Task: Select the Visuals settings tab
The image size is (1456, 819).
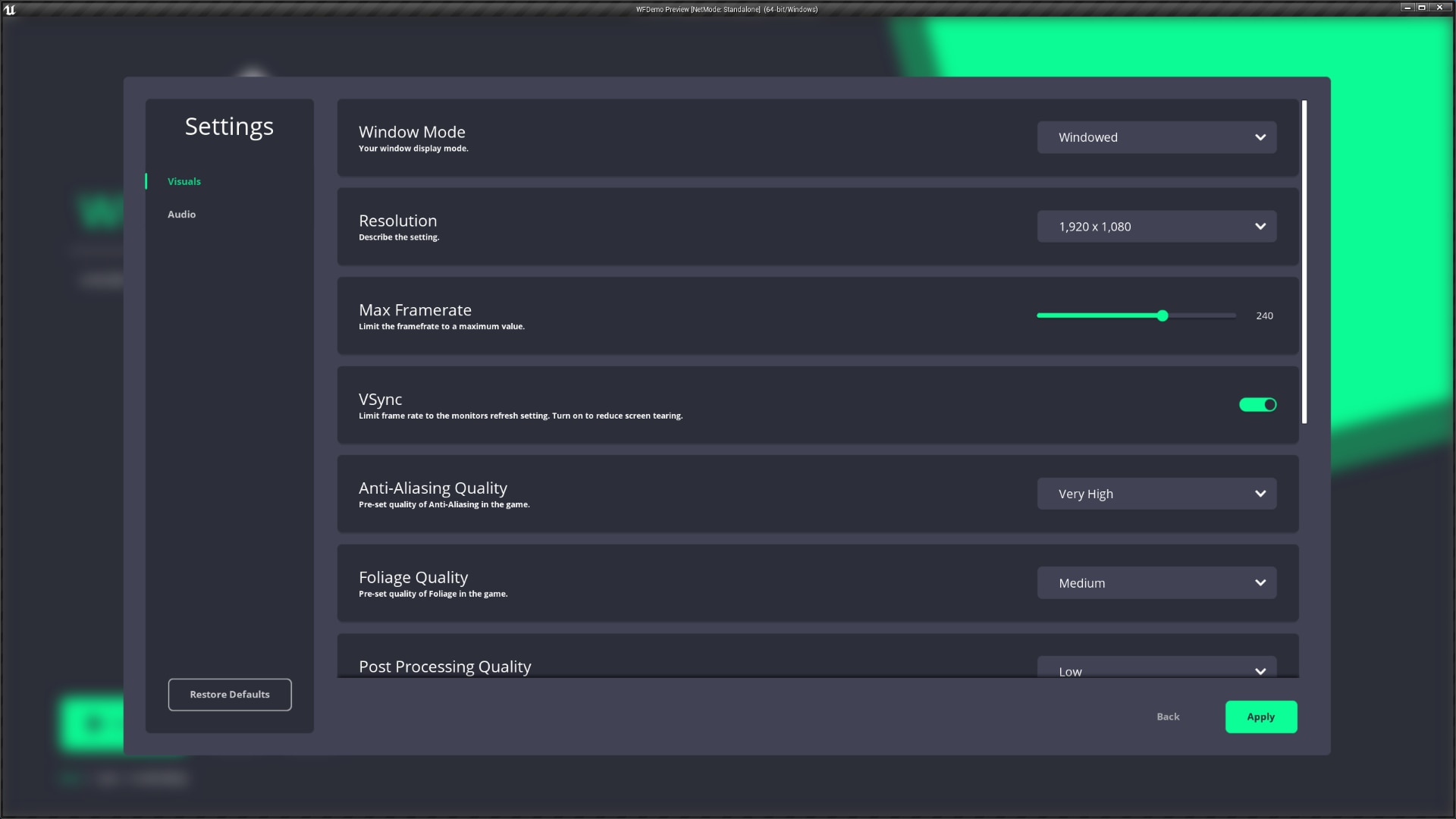Action: tap(184, 181)
